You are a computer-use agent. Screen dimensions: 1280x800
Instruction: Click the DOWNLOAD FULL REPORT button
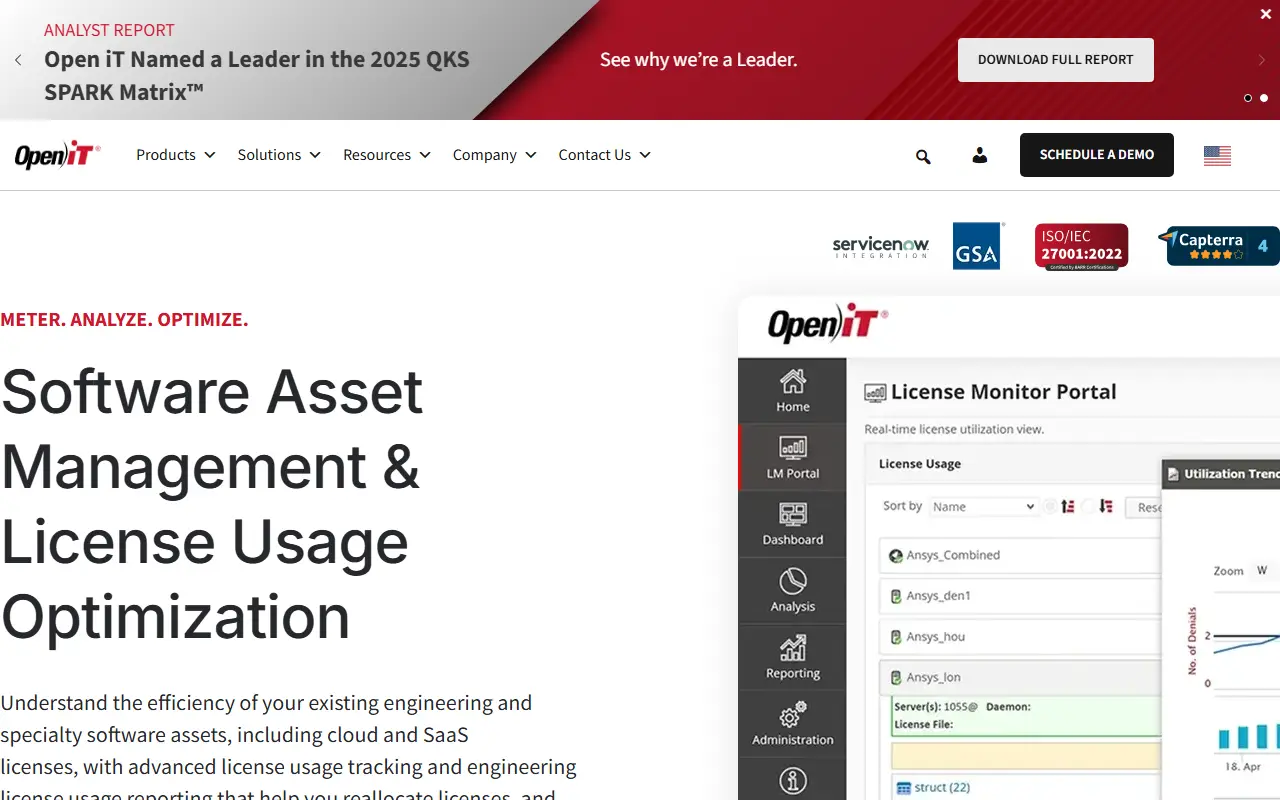1056,60
